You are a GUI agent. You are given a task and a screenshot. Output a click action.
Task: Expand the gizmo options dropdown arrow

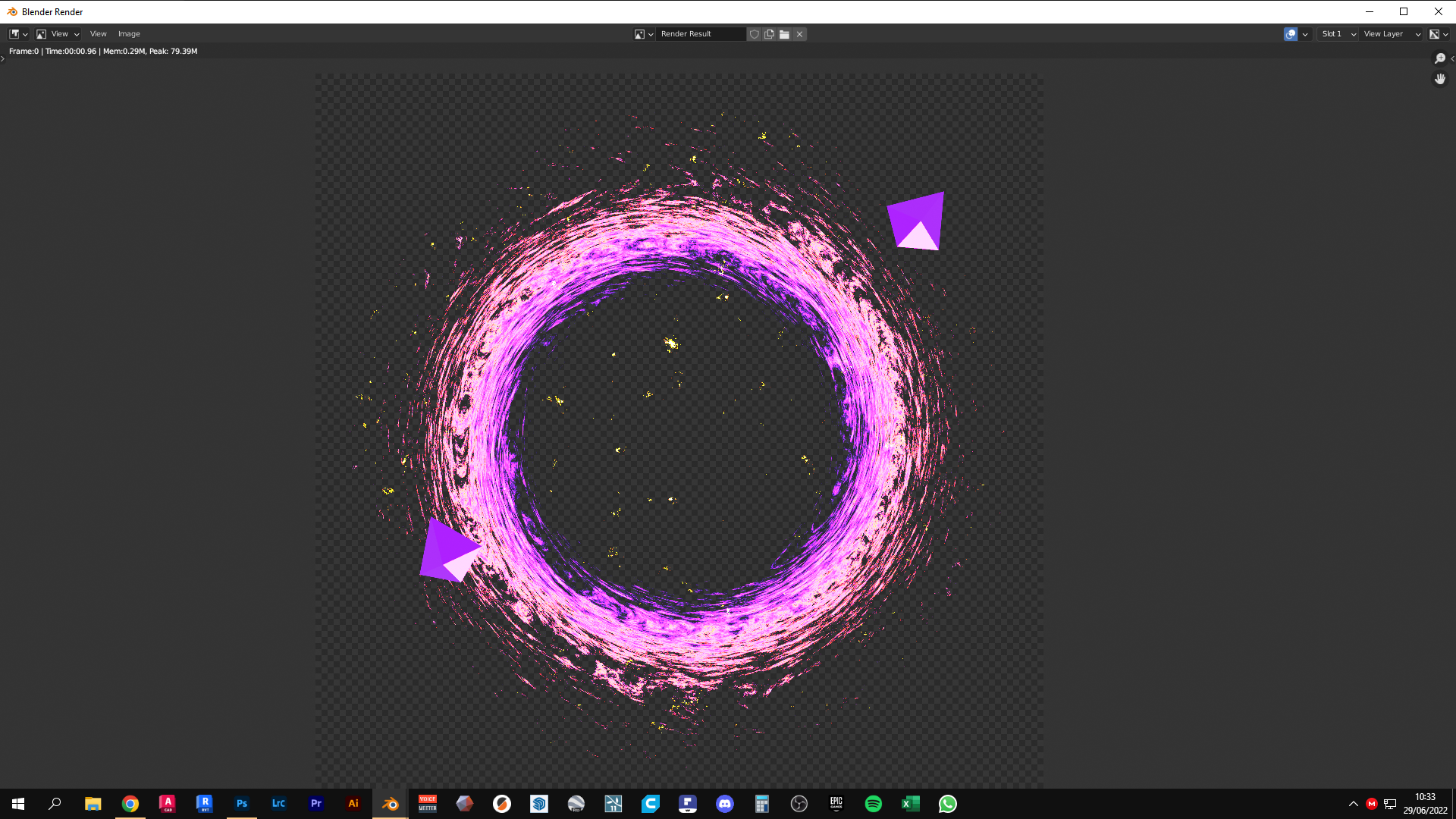point(1305,34)
